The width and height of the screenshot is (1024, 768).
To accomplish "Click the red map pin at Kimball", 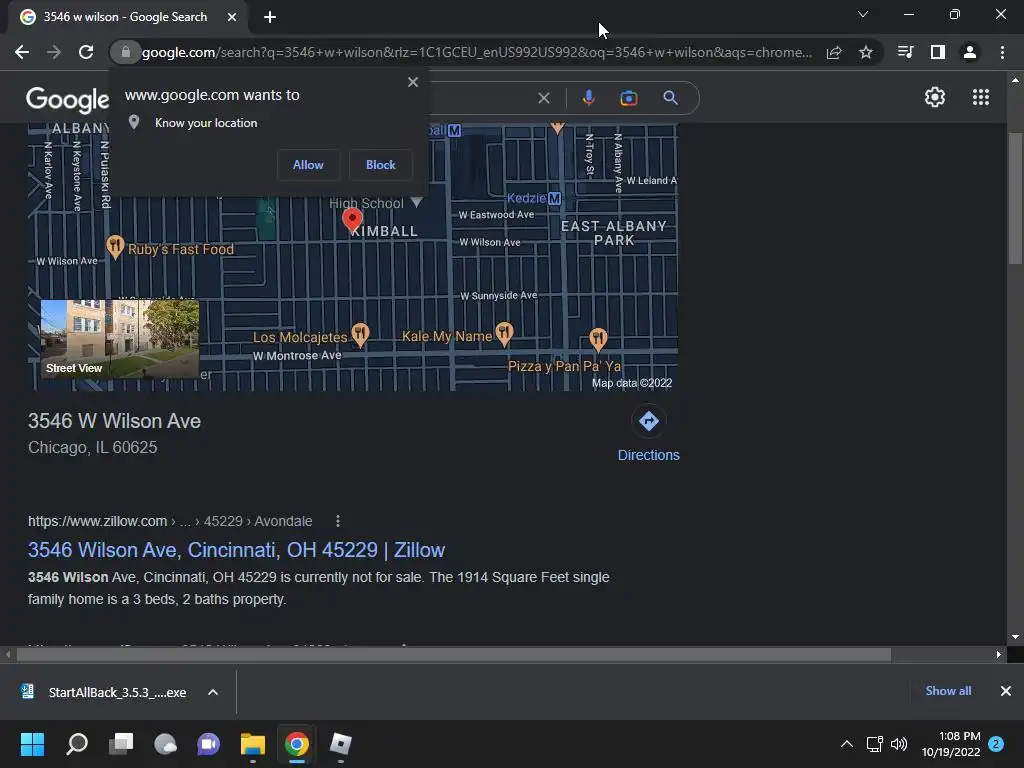I will [x=352, y=220].
